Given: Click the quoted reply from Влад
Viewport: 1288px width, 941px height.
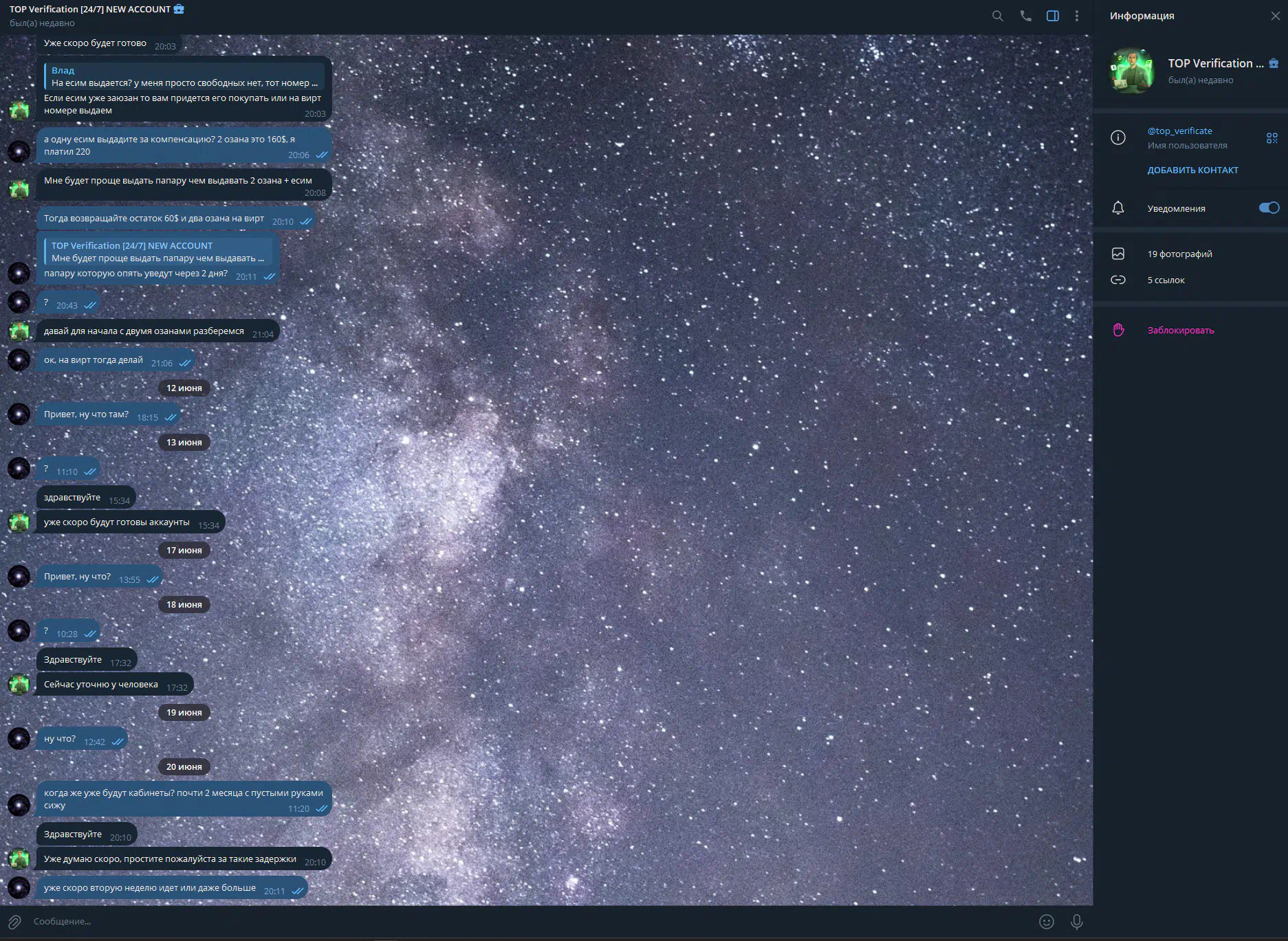Looking at the screenshot, I should (184, 76).
